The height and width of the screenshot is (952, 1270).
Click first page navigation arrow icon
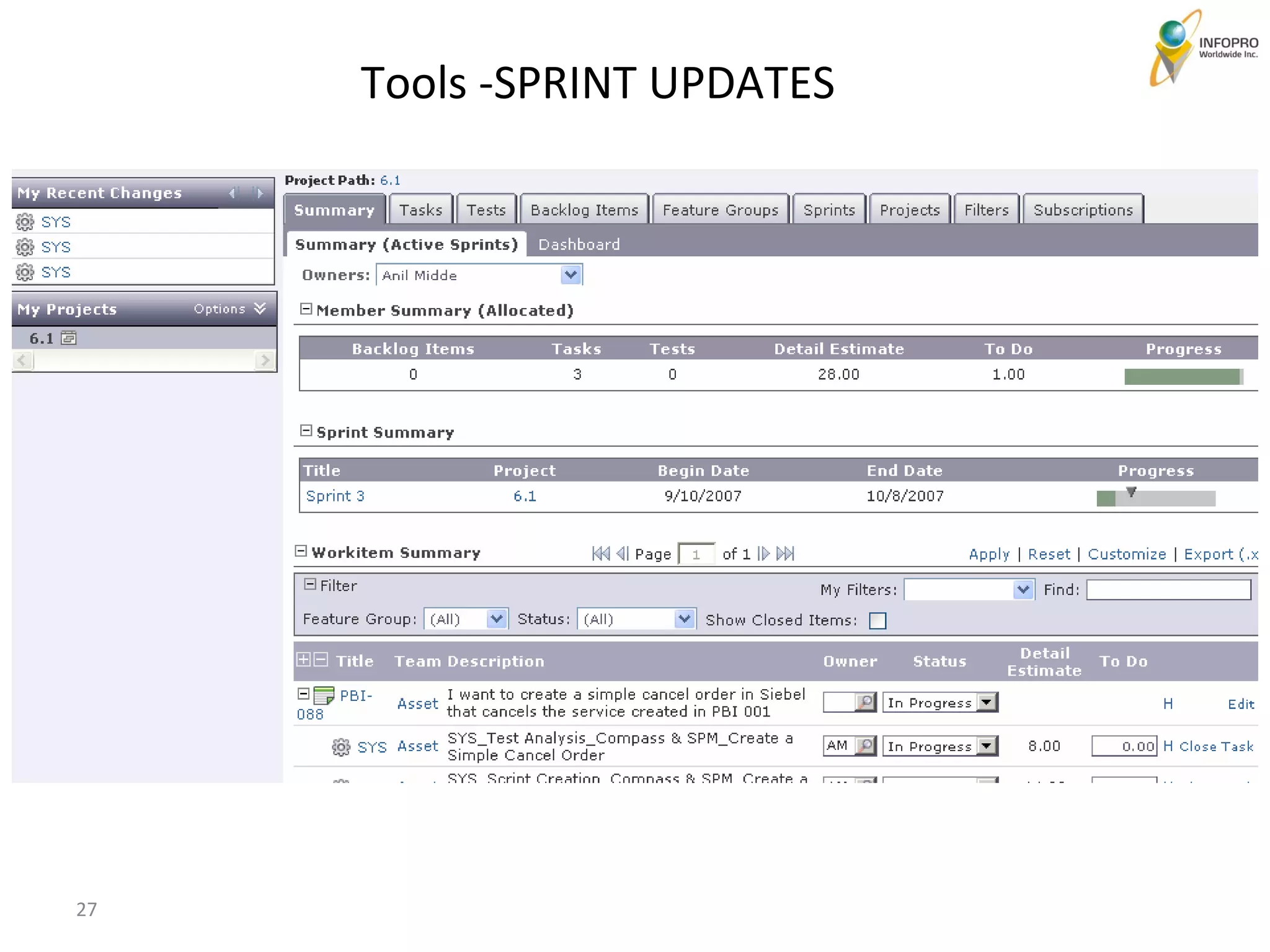pyautogui.click(x=600, y=553)
